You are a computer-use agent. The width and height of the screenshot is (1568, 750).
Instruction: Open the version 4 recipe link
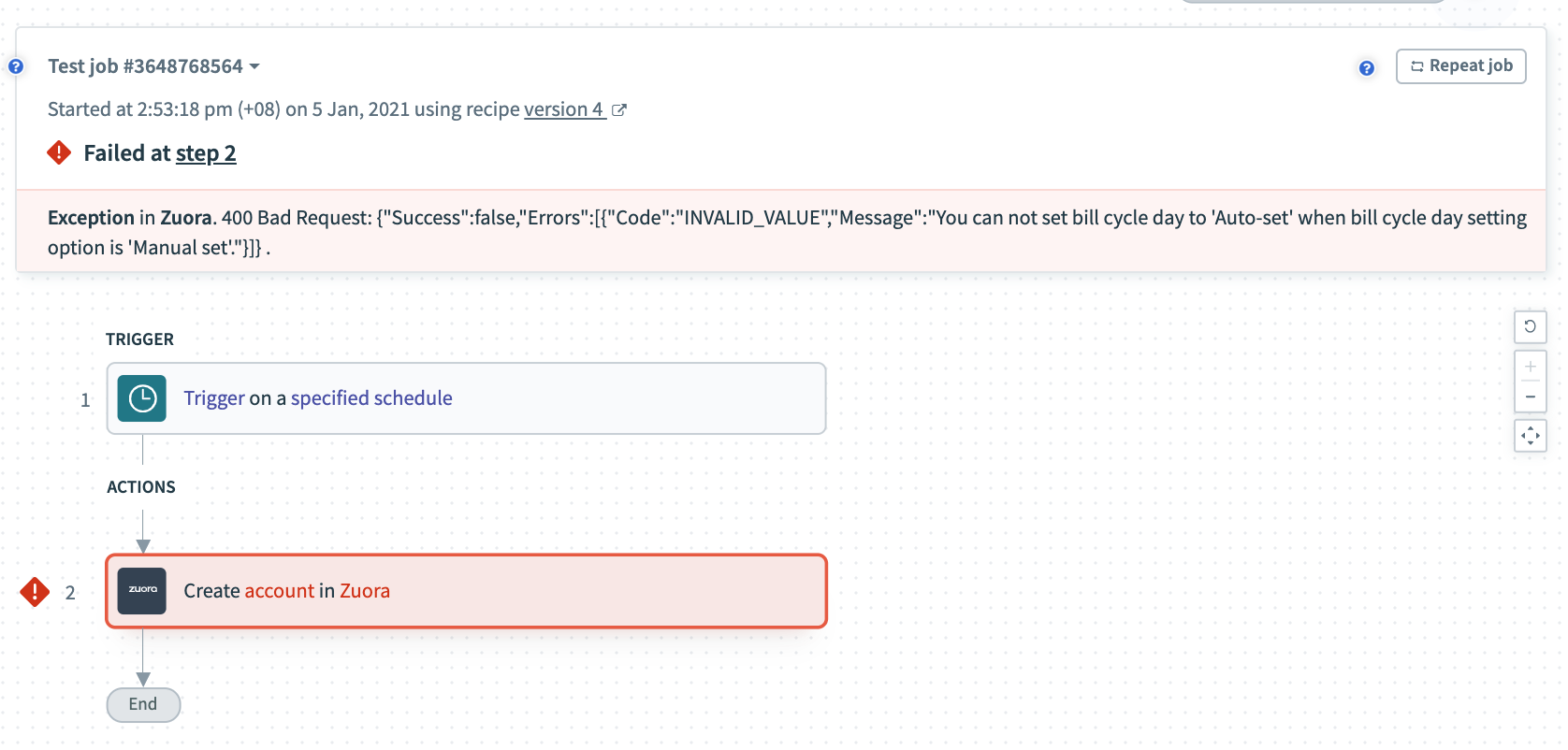tap(561, 109)
